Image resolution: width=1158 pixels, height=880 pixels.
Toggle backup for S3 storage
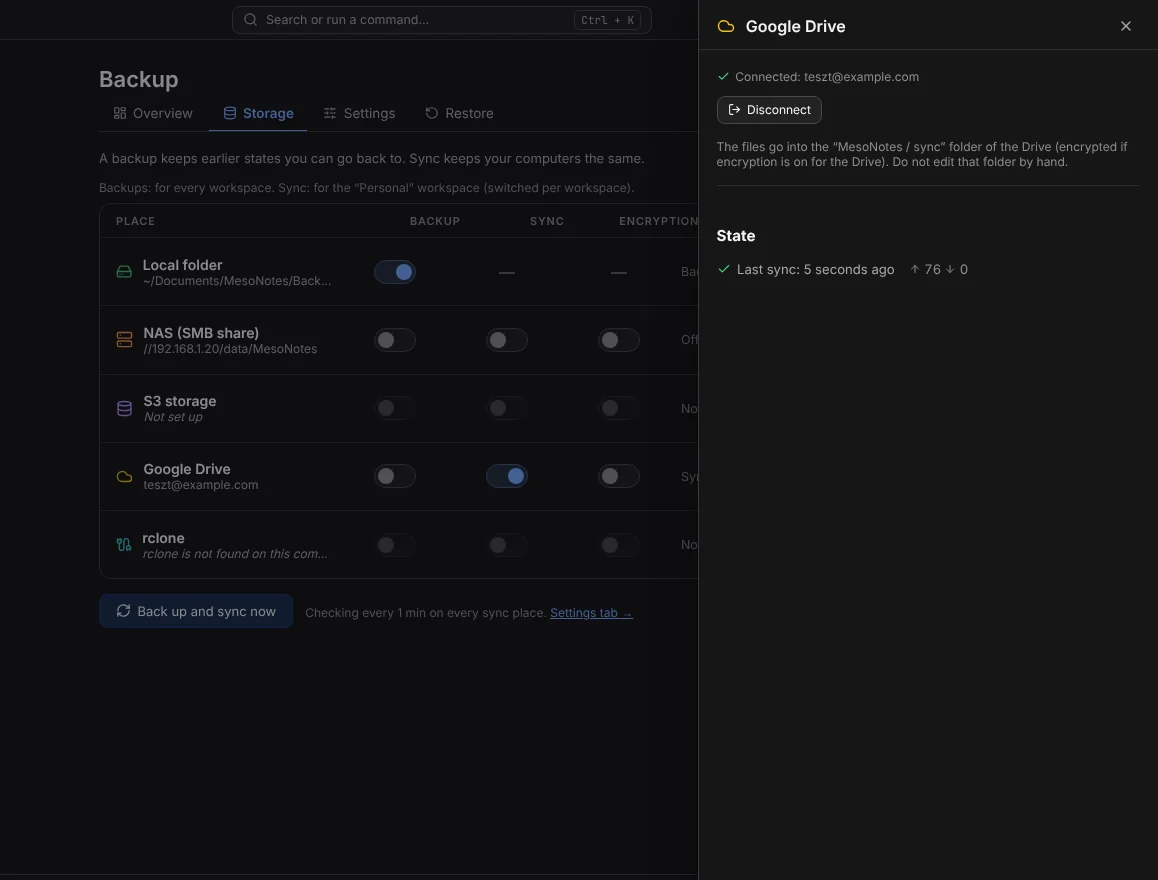tap(394, 408)
